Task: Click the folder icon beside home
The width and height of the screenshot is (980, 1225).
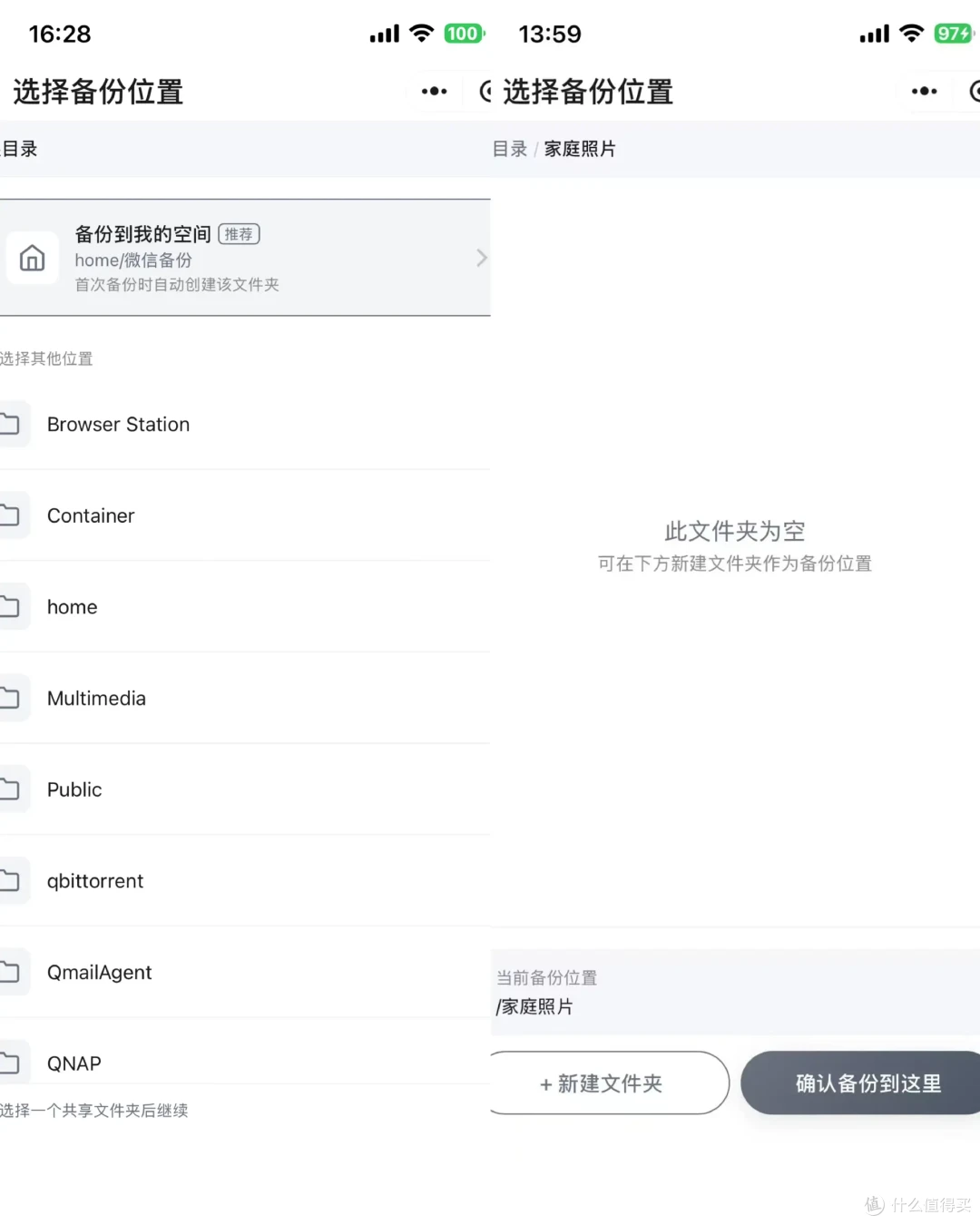Action: (9, 607)
